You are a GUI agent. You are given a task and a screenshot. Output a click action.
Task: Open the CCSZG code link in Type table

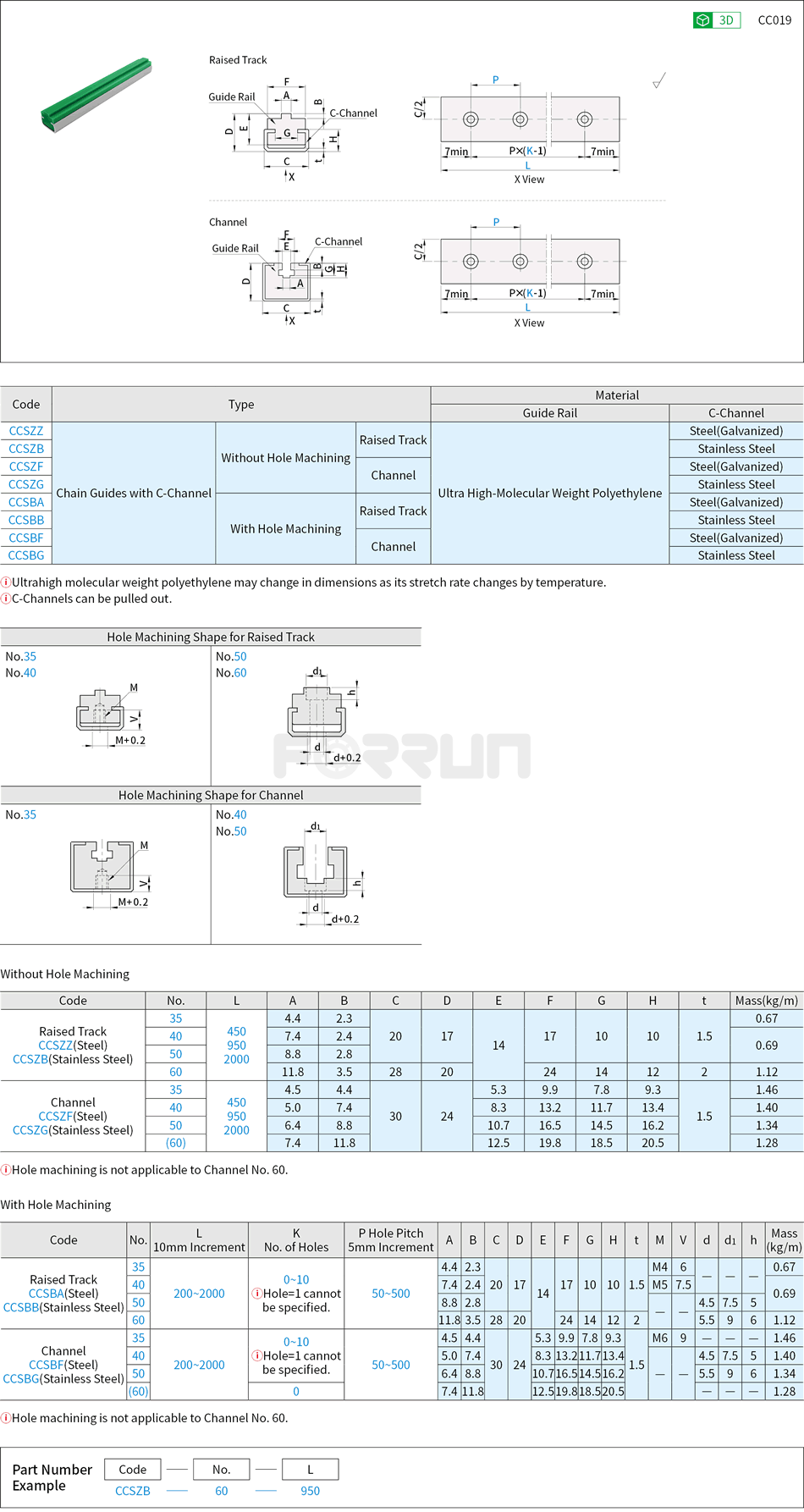26,484
